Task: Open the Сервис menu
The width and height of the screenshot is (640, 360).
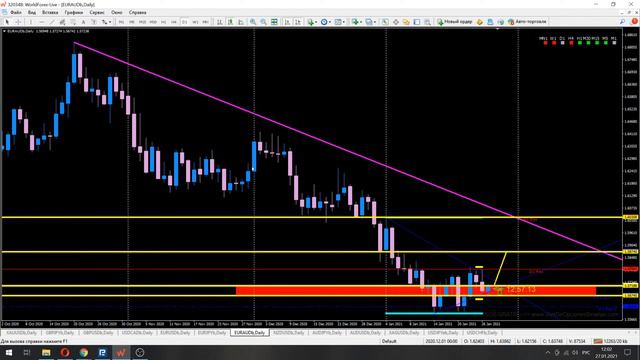Action: click(x=97, y=13)
